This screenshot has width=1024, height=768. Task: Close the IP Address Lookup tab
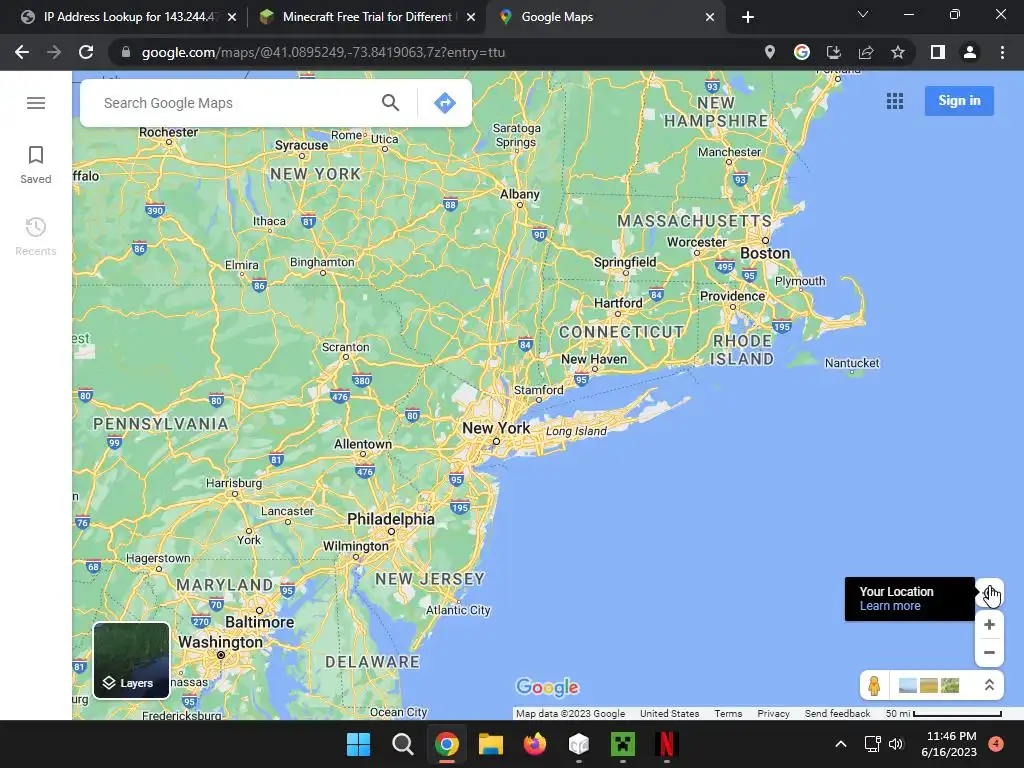tap(232, 17)
